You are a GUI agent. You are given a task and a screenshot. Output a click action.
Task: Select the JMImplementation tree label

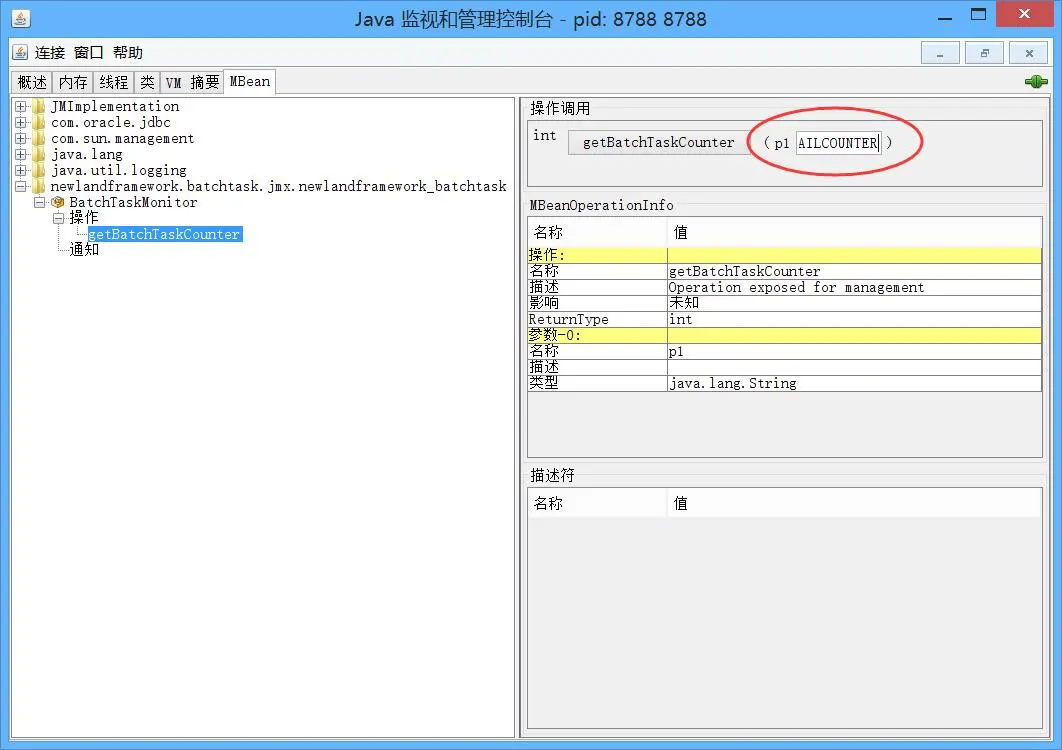pyautogui.click(x=115, y=106)
